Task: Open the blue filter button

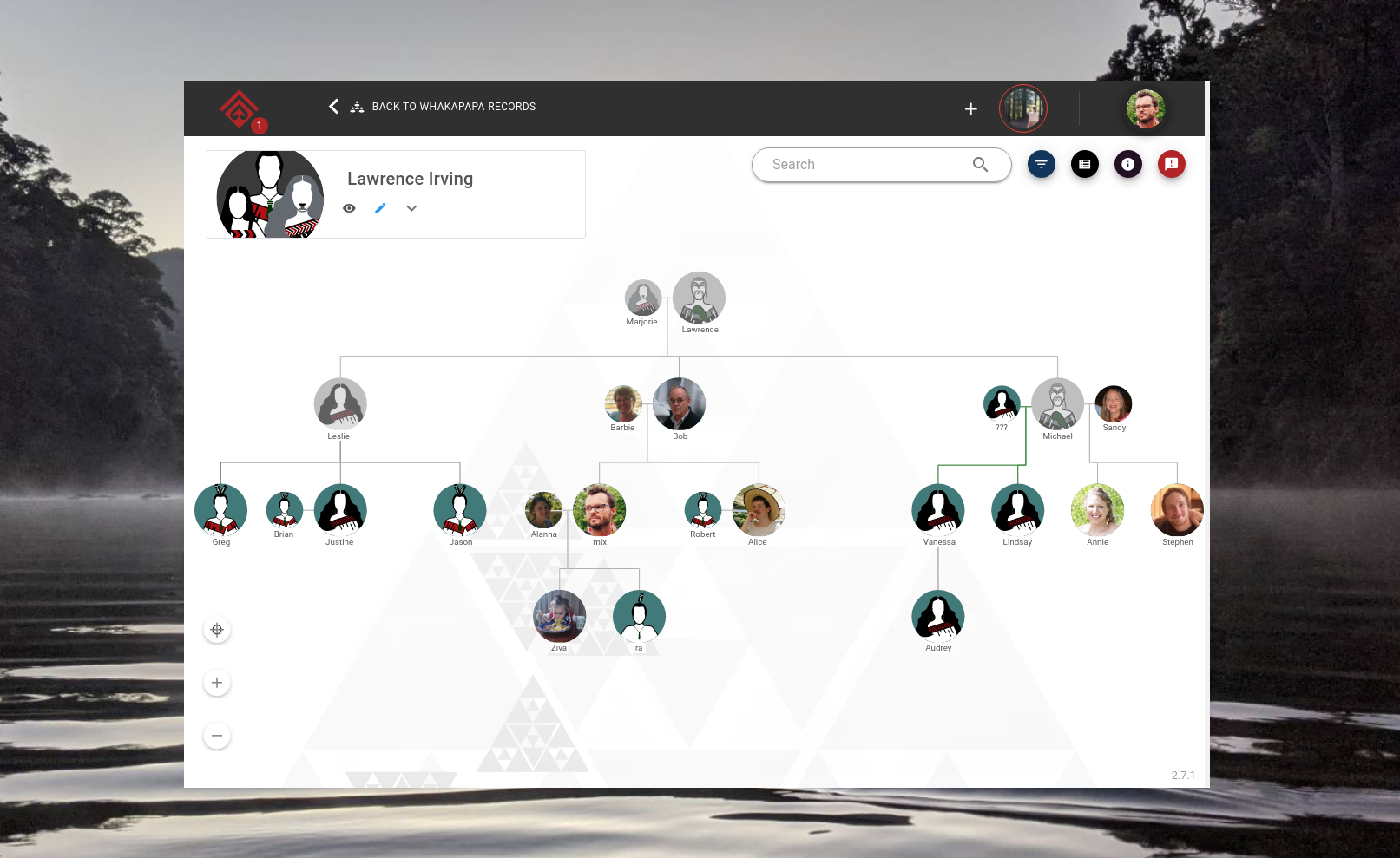Action: click(x=1042, y=164)
